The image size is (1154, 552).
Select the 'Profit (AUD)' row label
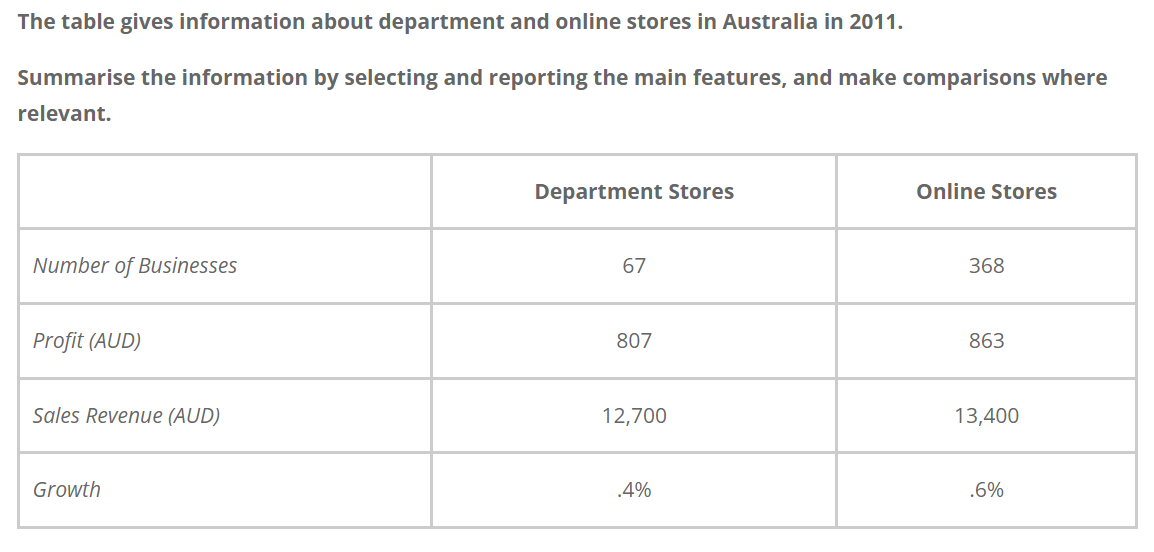pyautogui.click(x=87, y=341)
